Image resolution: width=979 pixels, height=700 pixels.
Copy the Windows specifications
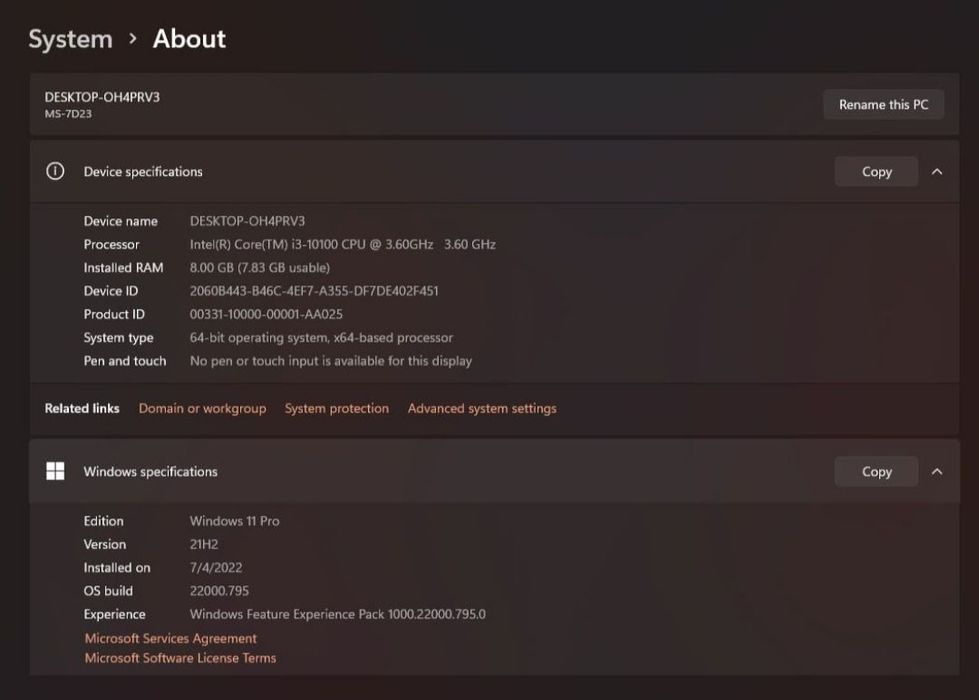(877, 471)
